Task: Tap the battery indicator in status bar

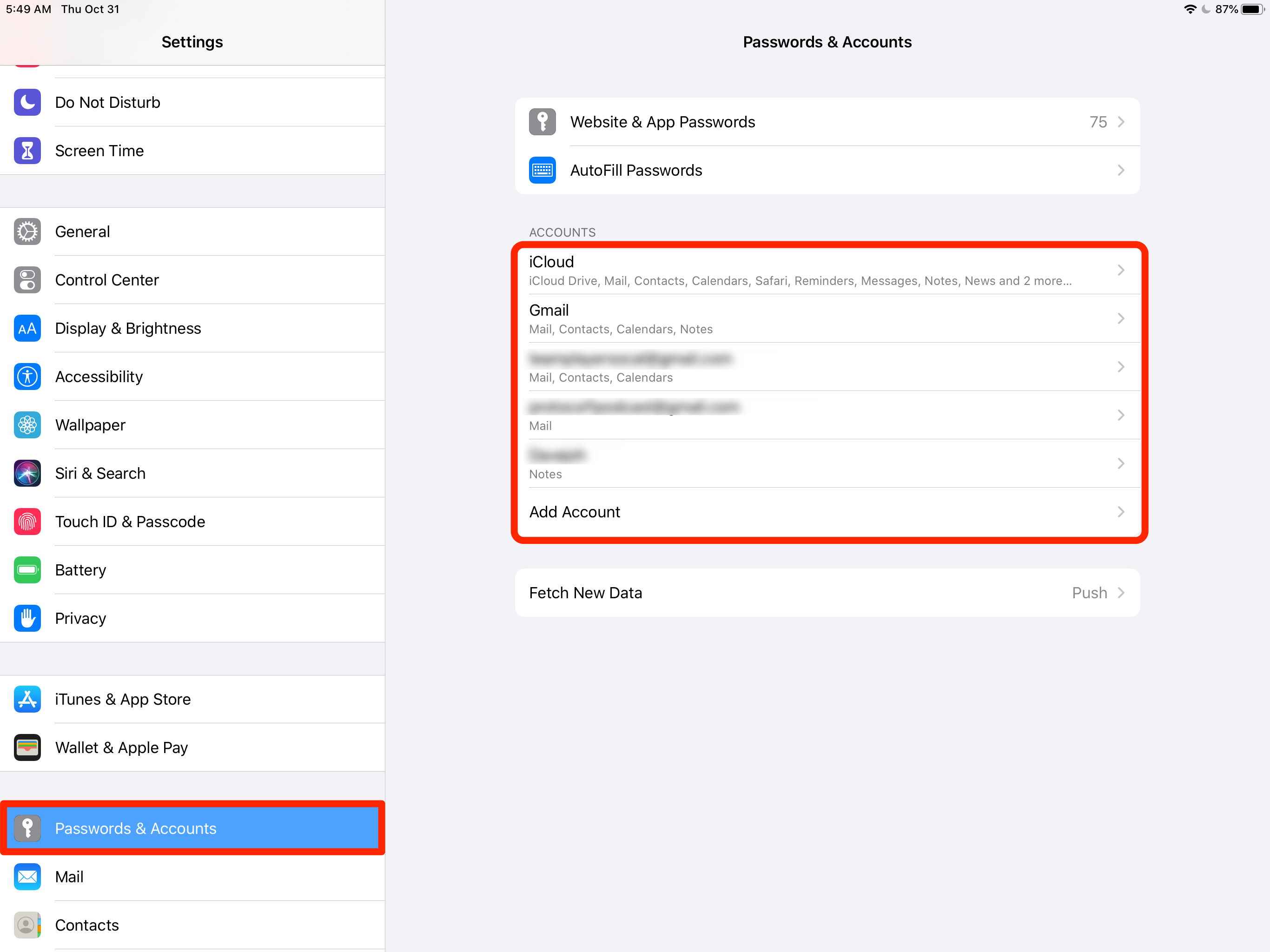Action: click(x=1252, y=9)
